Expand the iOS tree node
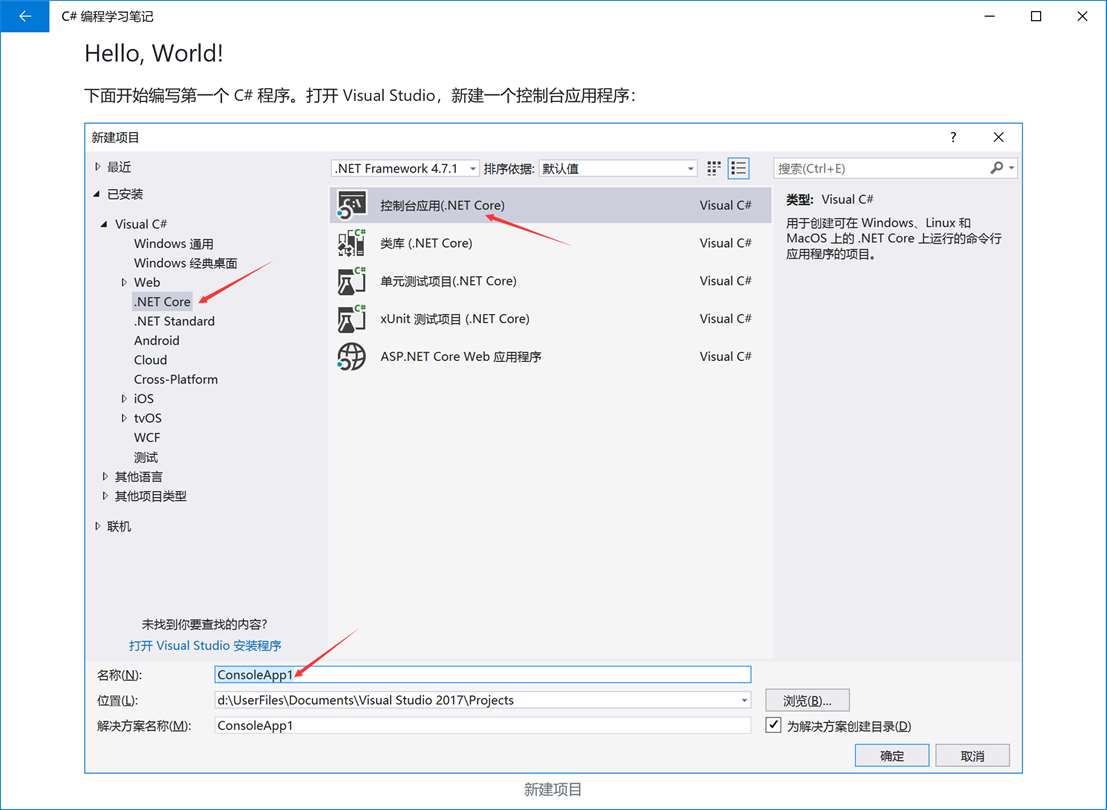 pyautogui.click(x=124, y=398)
